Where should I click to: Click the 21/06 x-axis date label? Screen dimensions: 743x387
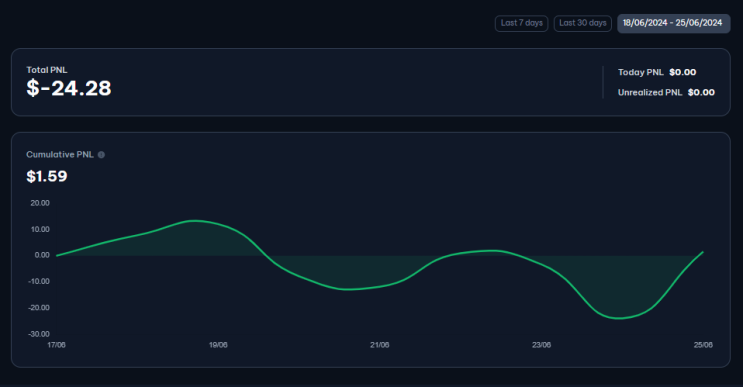380,345
